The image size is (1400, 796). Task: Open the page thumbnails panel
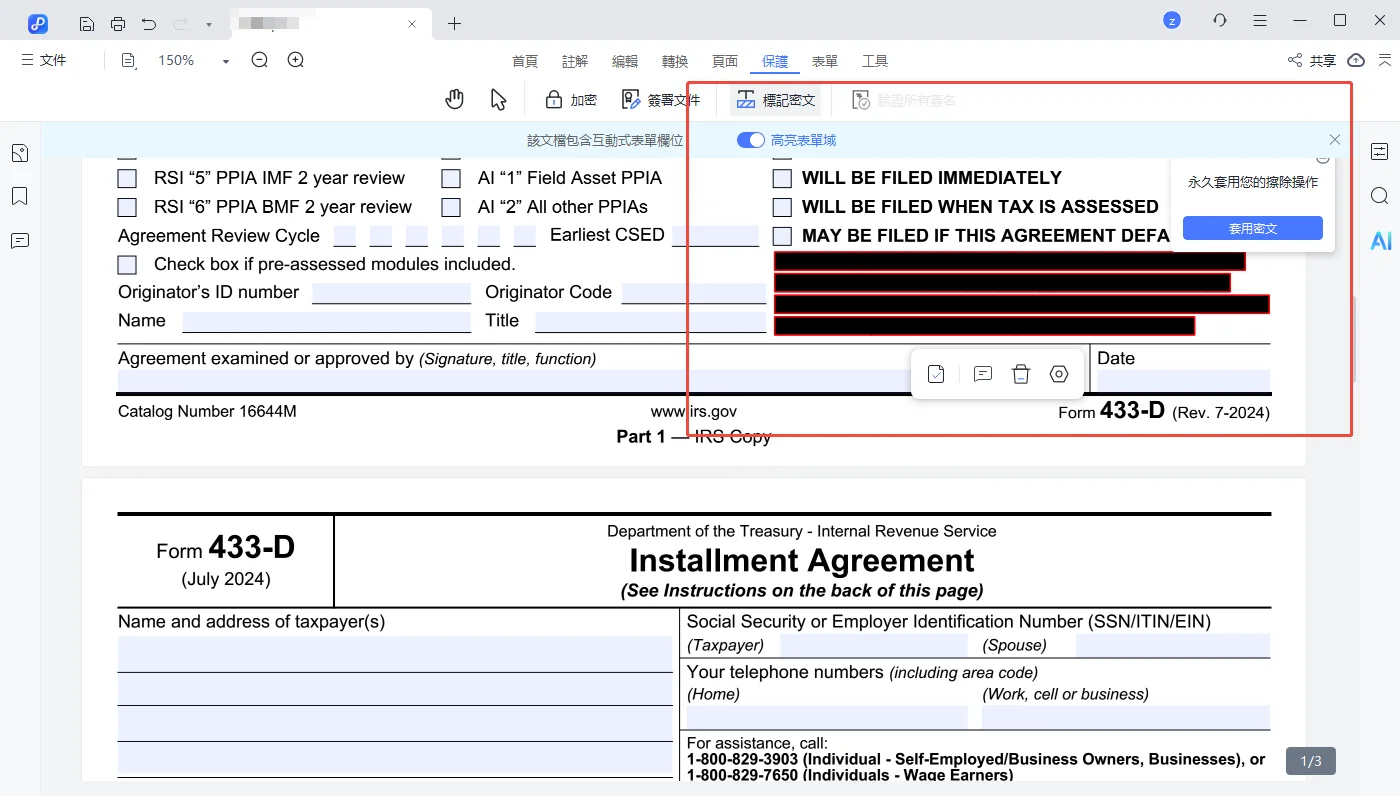tap(19, 153)
